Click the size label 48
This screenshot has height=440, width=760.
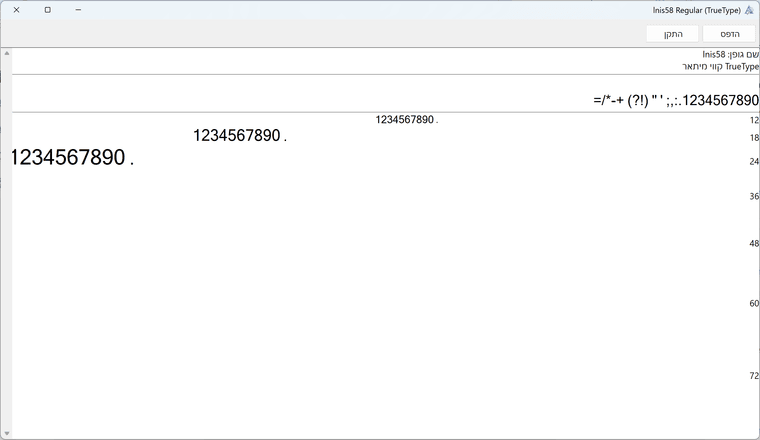[x=754, y=243]
